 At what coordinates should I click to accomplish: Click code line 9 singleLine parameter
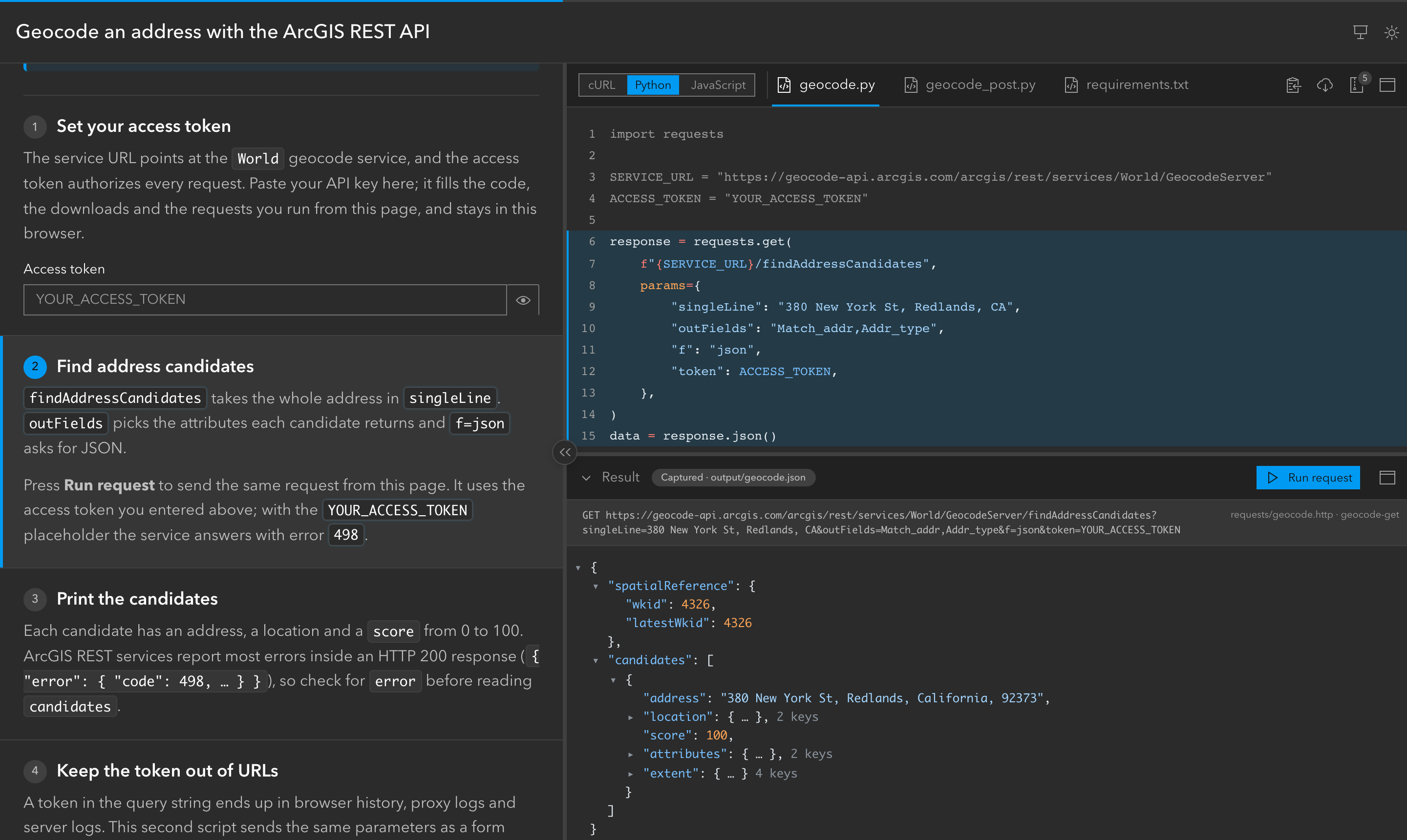click(x=845, y=307)
